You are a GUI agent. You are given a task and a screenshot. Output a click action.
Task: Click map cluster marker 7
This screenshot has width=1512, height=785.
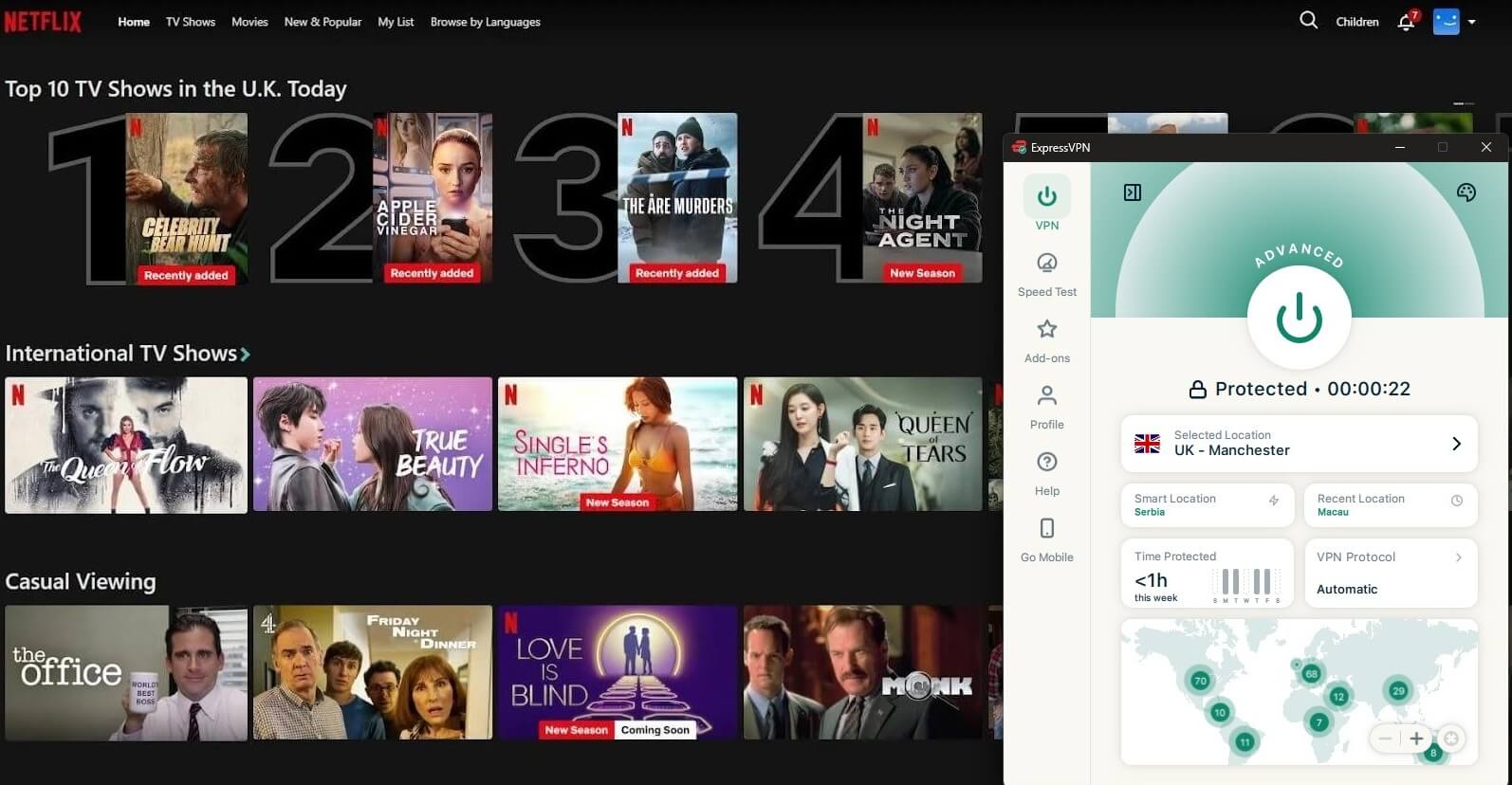pos(1318,722)
